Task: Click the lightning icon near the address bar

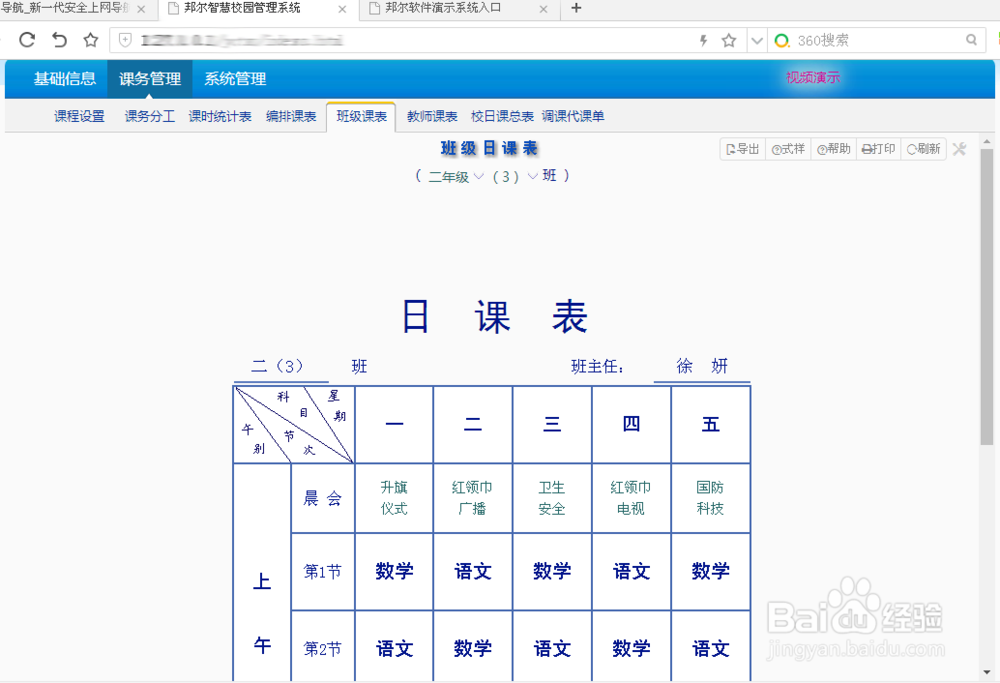Action: tap(704, 40)
